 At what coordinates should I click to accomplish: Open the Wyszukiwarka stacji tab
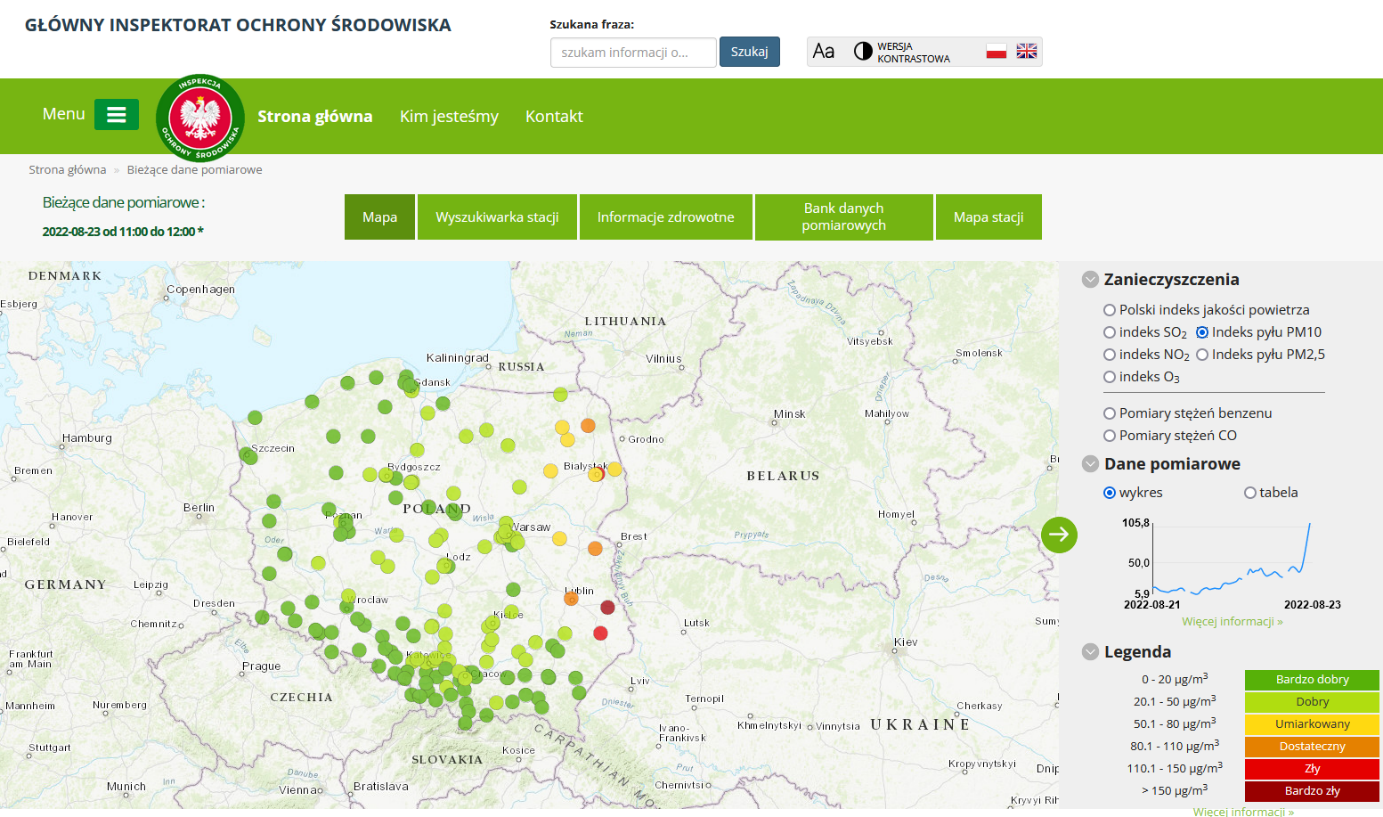click(497, 217)
